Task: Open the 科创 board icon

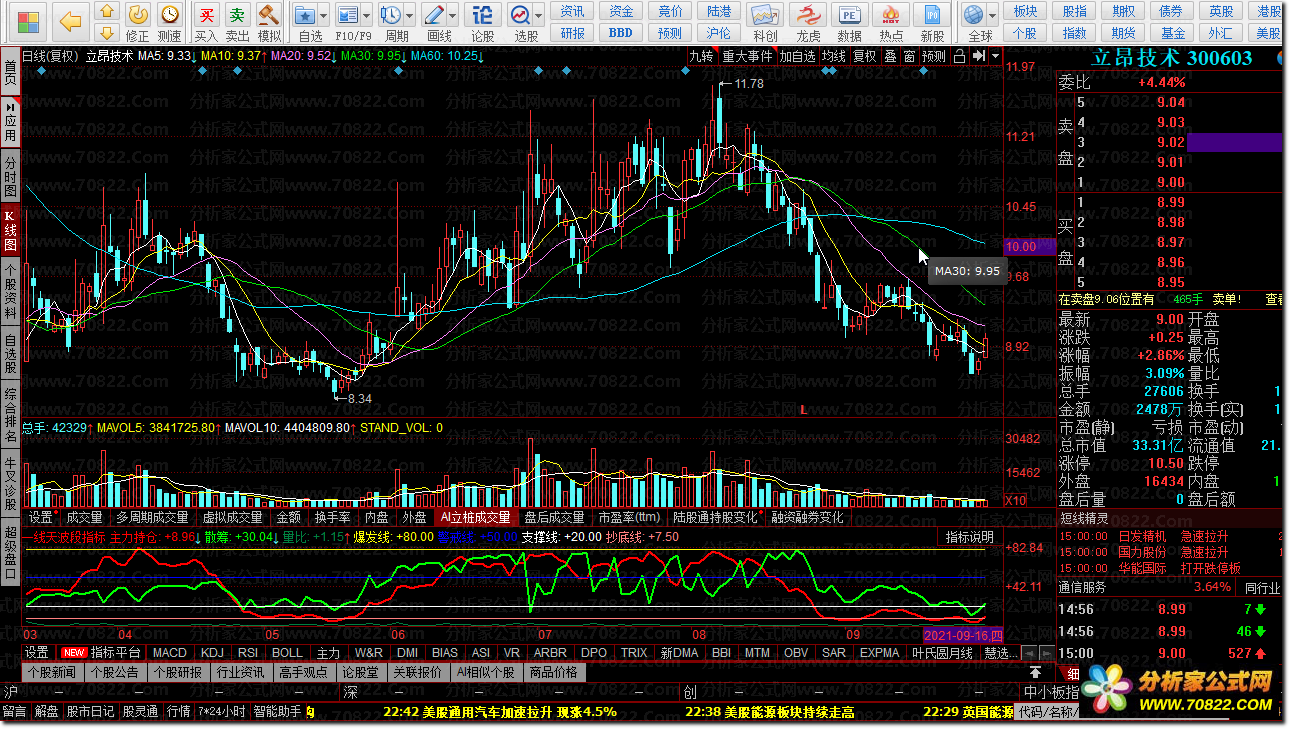Action: [765, 22]
